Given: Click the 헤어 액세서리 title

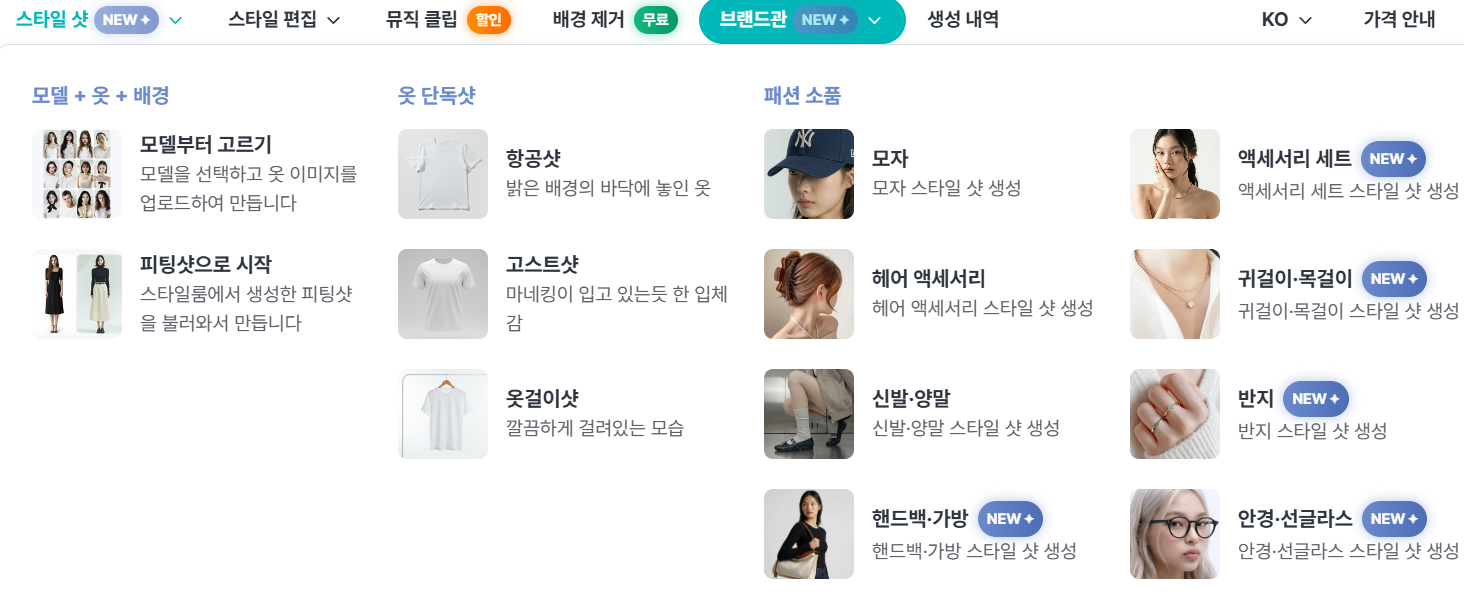Looking at the screenshot, I should click(x=929, y=278).
